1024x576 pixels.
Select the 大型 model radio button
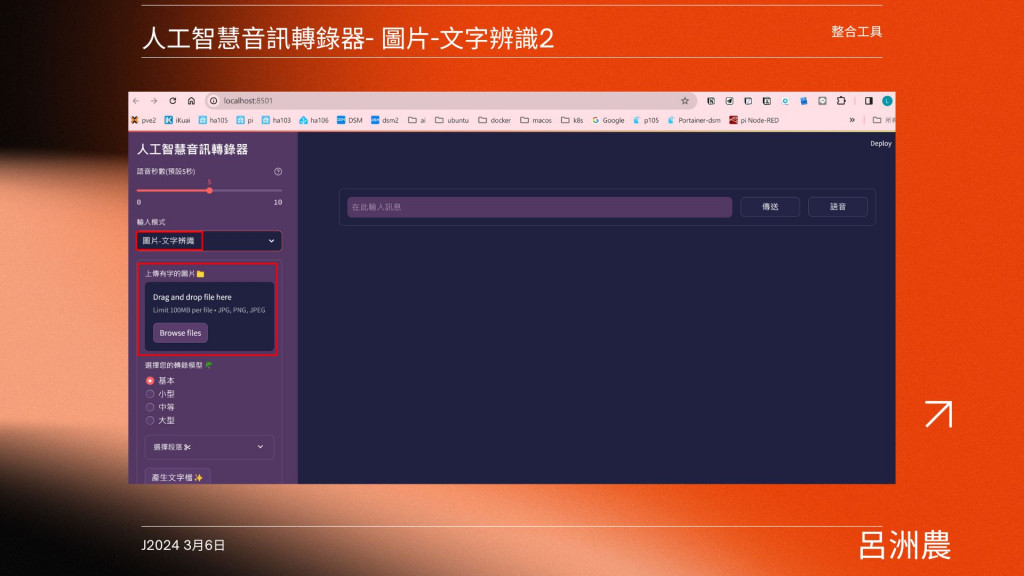pyautogui.click(x=150, y=421)
